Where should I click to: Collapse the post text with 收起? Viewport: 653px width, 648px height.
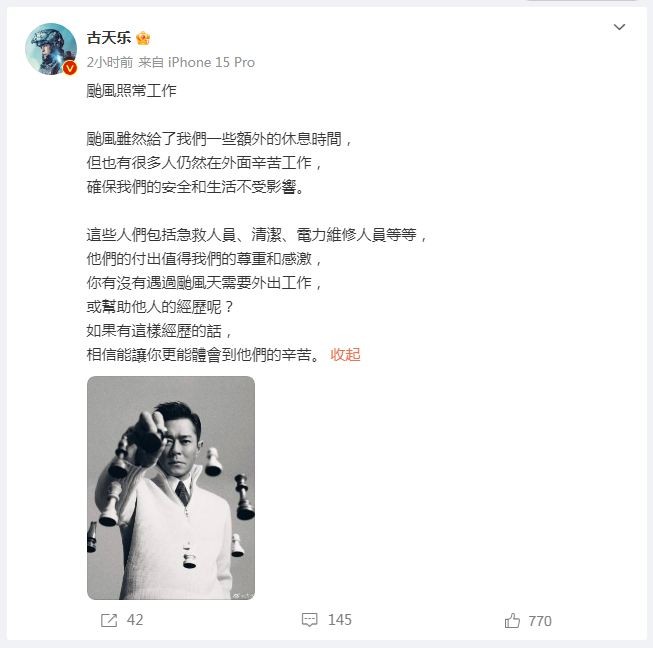click(x=345, y=355)
